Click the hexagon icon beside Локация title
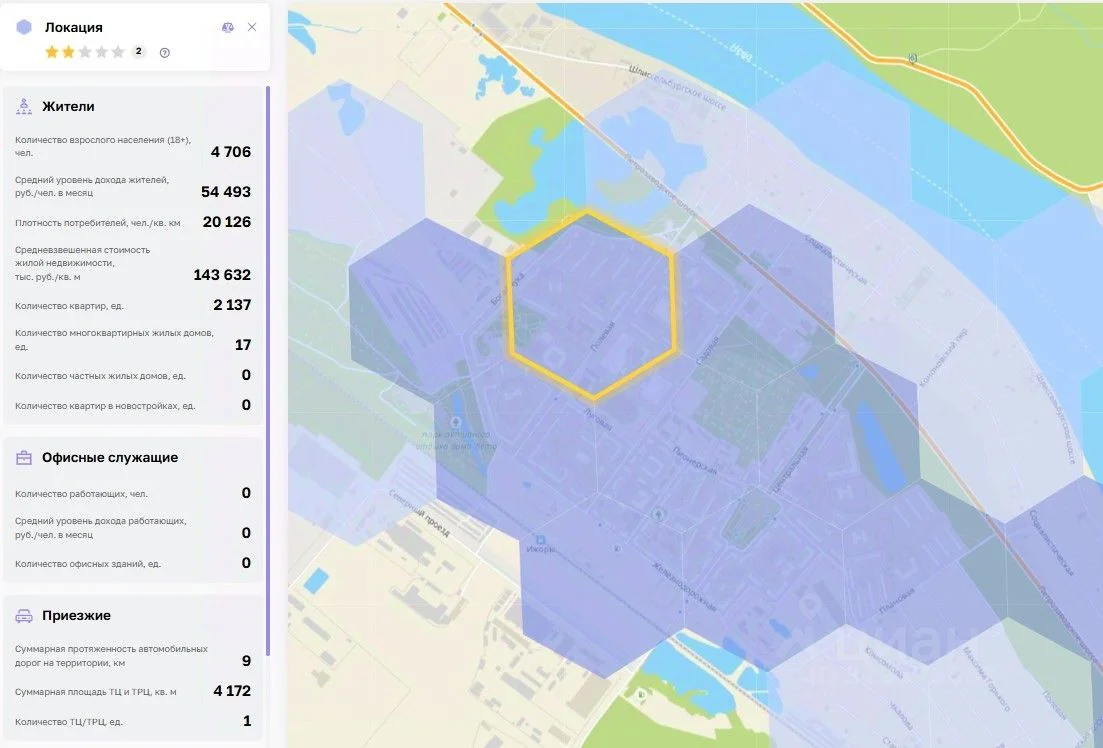Screen dimensions: 1103x748 [24, 27]
